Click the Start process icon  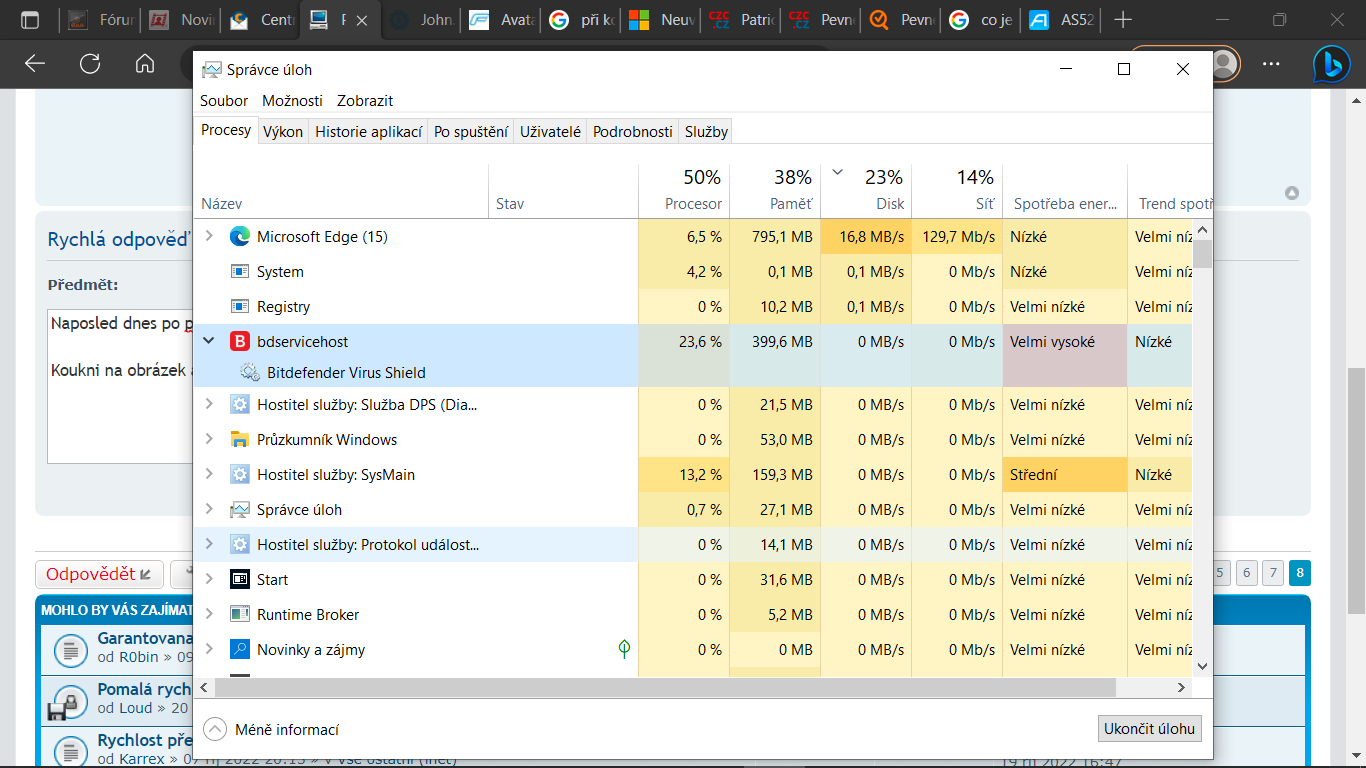(x=240, y=580)
